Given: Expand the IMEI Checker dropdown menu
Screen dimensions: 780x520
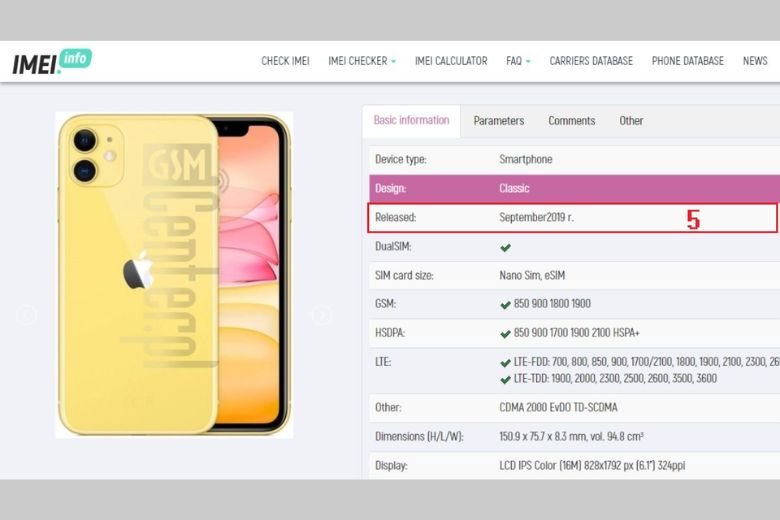Looking at the screenshot, I should (361, 61).
